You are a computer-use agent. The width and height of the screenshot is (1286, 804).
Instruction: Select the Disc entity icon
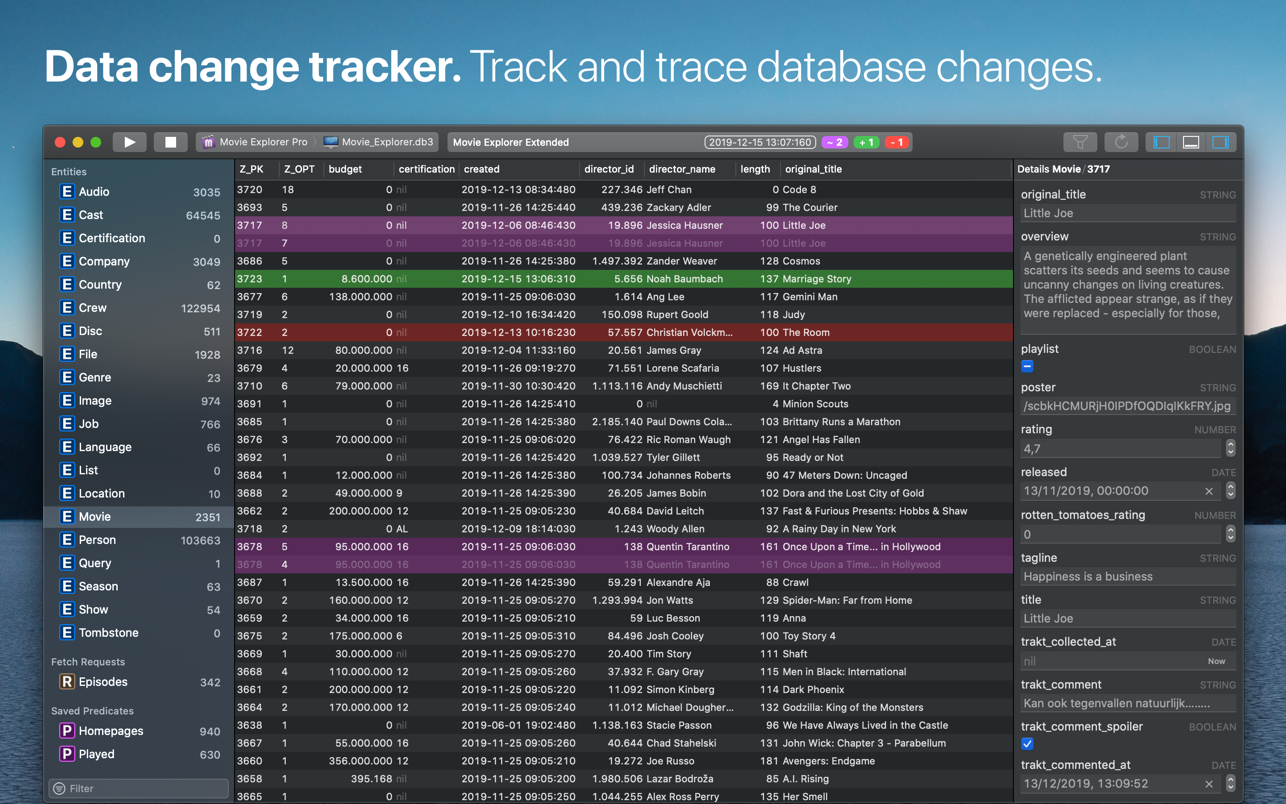[x=67, y=331]
